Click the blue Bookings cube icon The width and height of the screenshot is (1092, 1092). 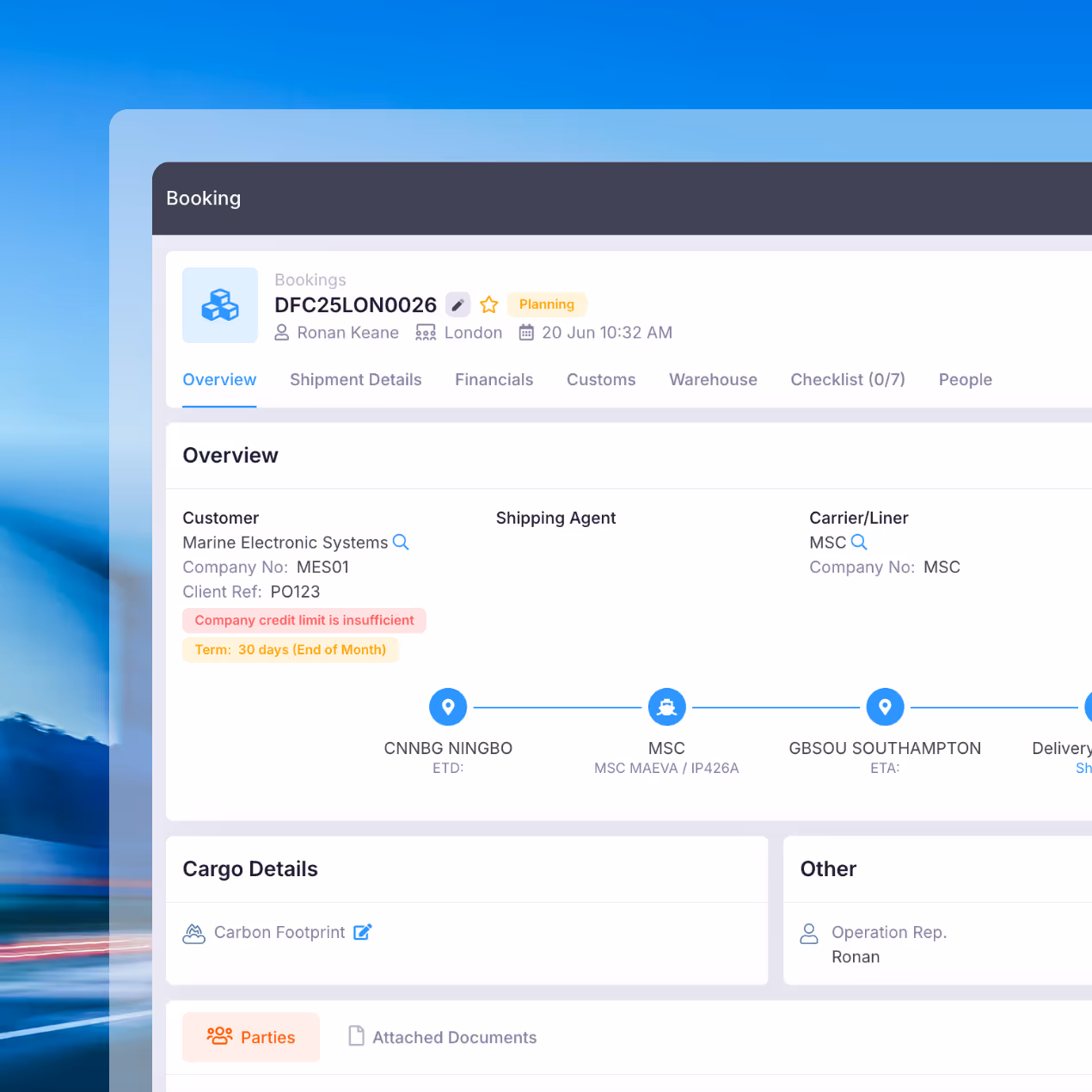pos(219,305)
